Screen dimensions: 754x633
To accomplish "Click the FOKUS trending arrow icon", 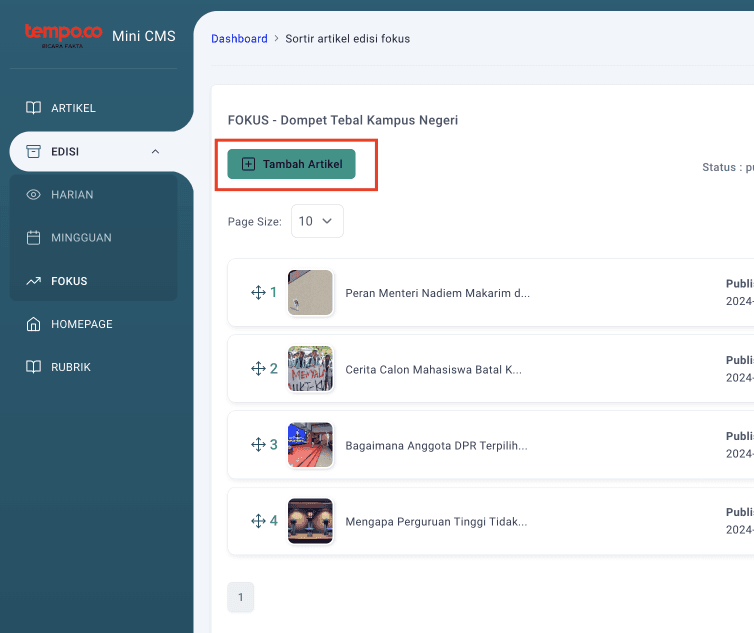I will (x=33, y=281).
